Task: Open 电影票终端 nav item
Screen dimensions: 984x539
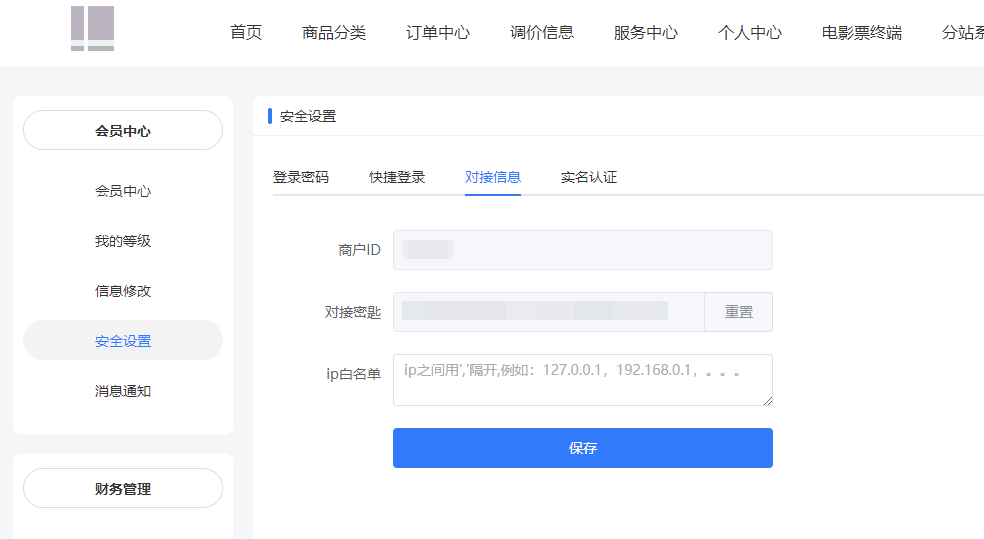Action: (x=862, y=33)
